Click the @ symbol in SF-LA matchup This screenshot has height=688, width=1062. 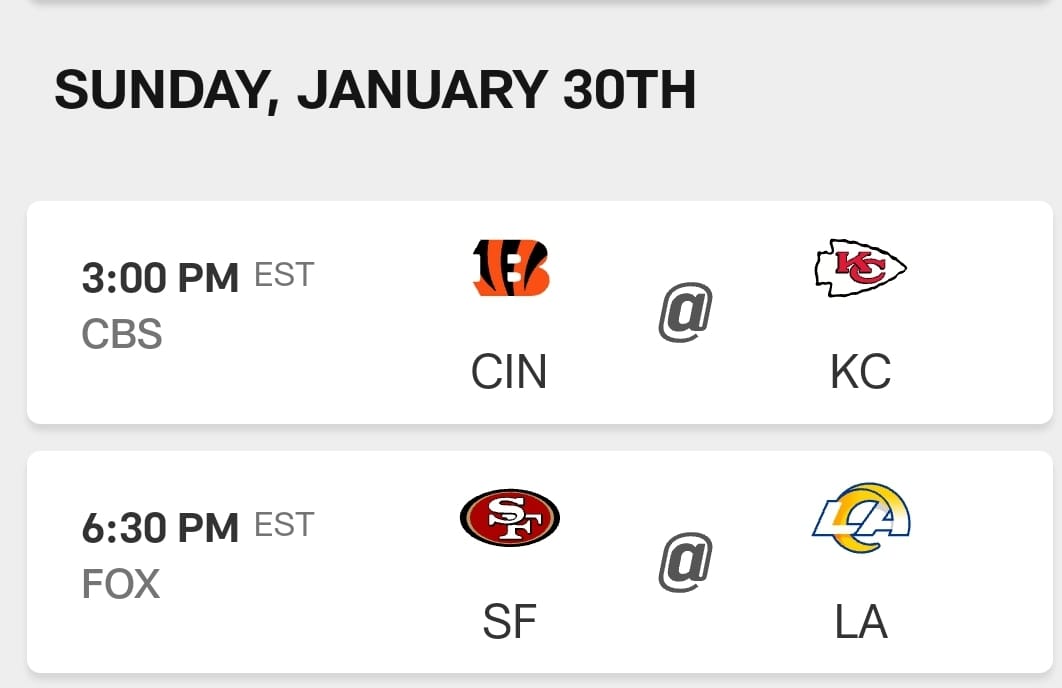[685, 564]
